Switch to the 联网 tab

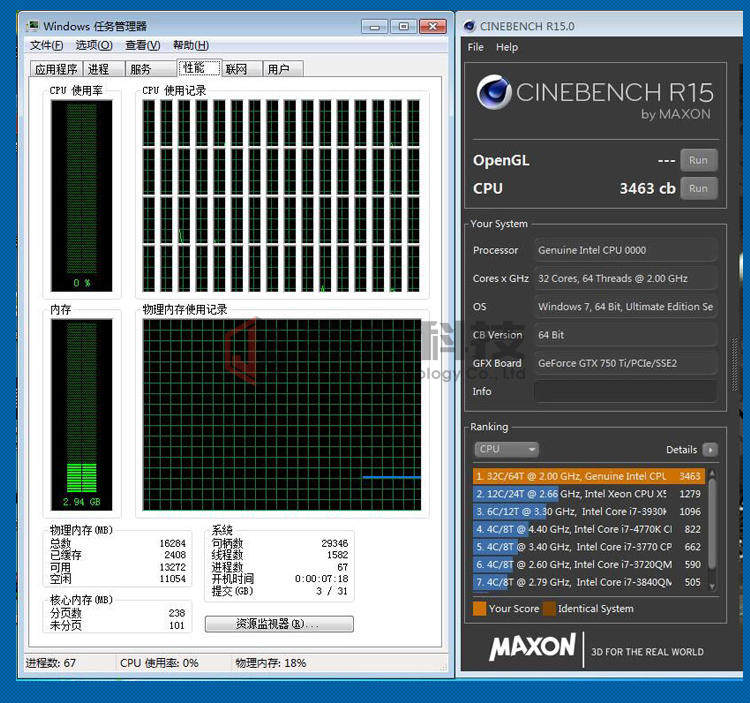242,69
